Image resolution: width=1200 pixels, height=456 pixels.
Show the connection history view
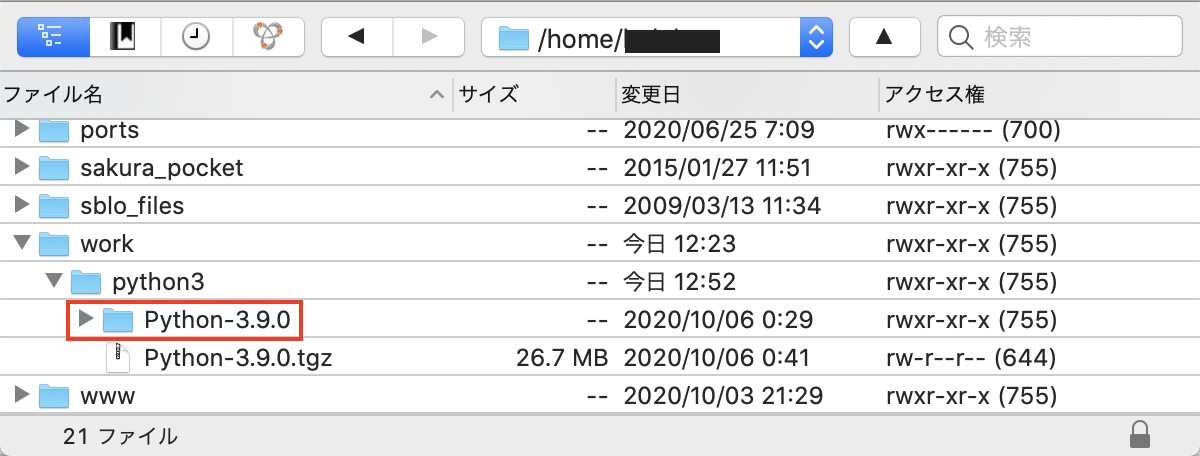196,37
